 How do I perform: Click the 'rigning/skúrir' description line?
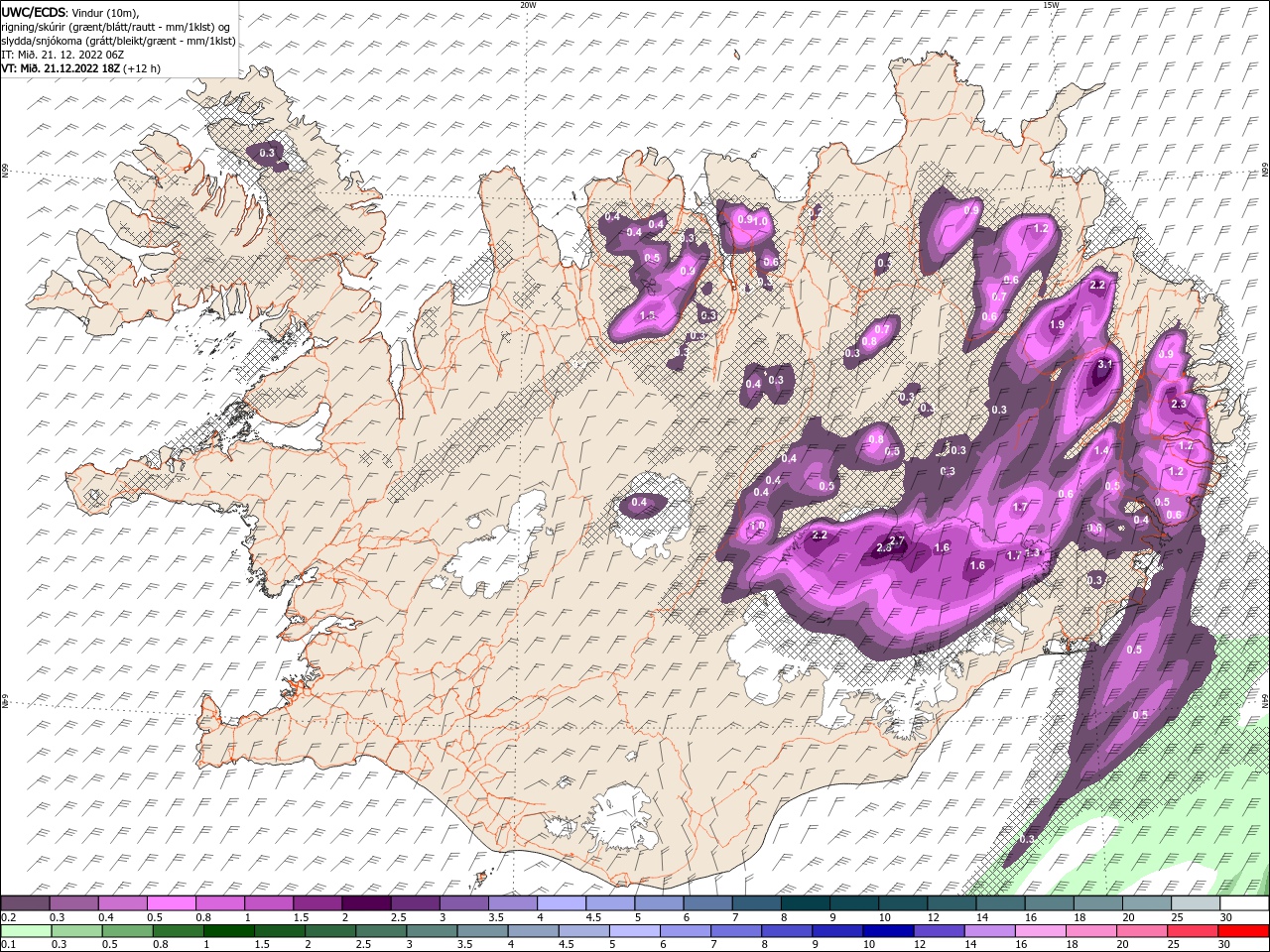tap(116, 26)
